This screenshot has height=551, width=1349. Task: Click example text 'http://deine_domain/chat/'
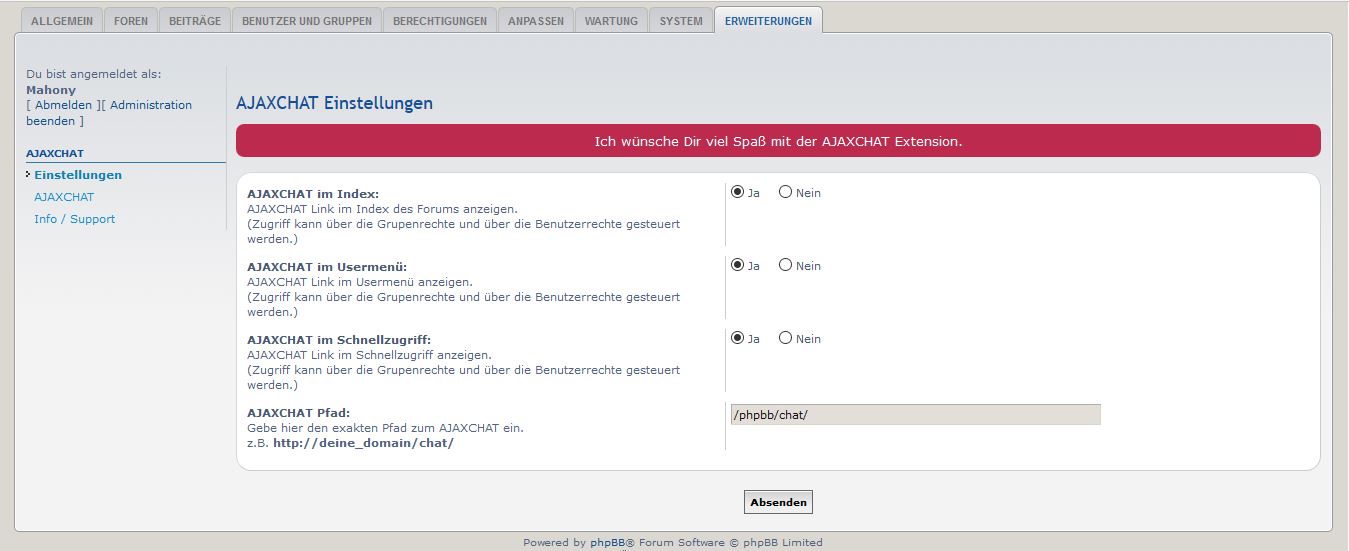point(363,443)
